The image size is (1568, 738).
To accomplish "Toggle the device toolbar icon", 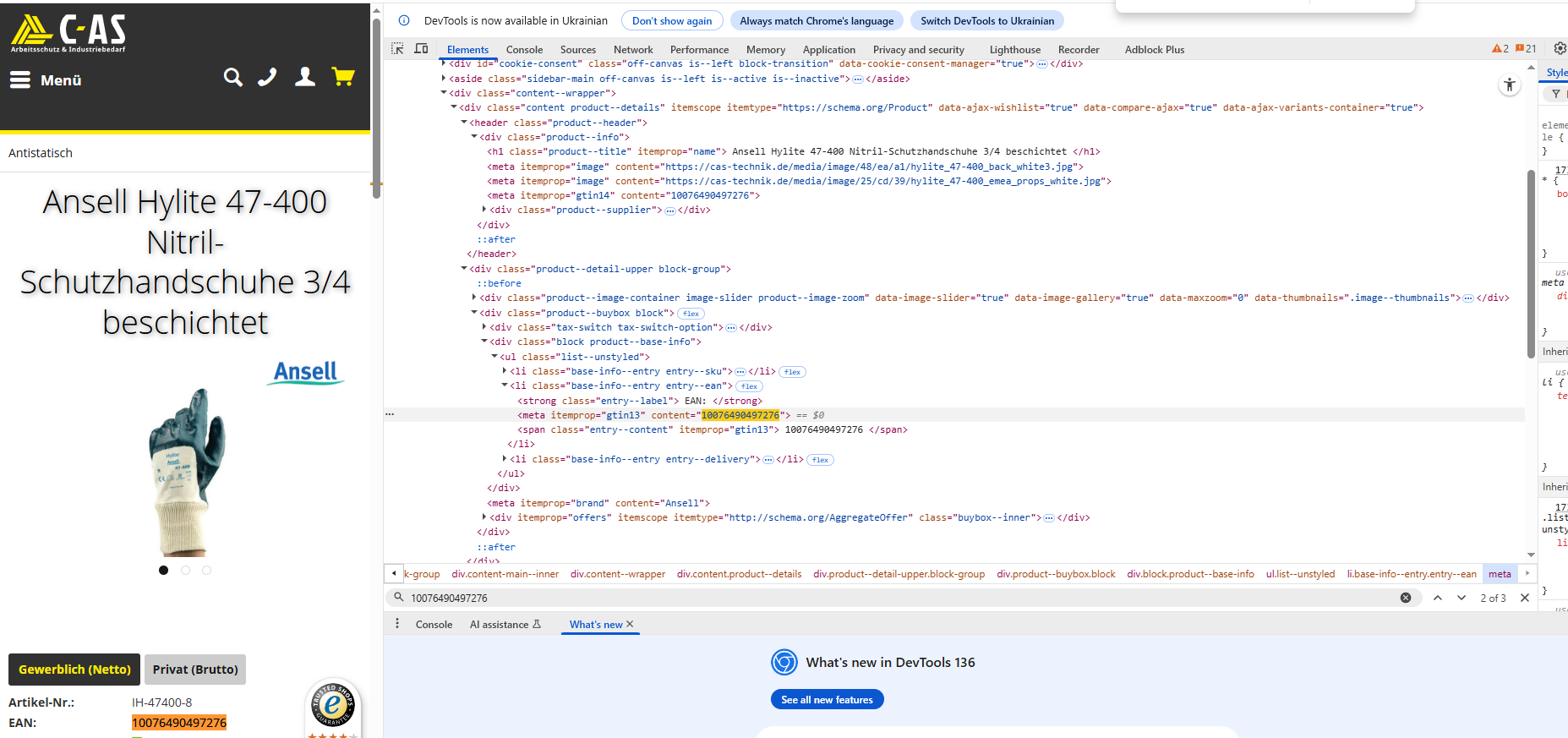I will coord(421,49).
